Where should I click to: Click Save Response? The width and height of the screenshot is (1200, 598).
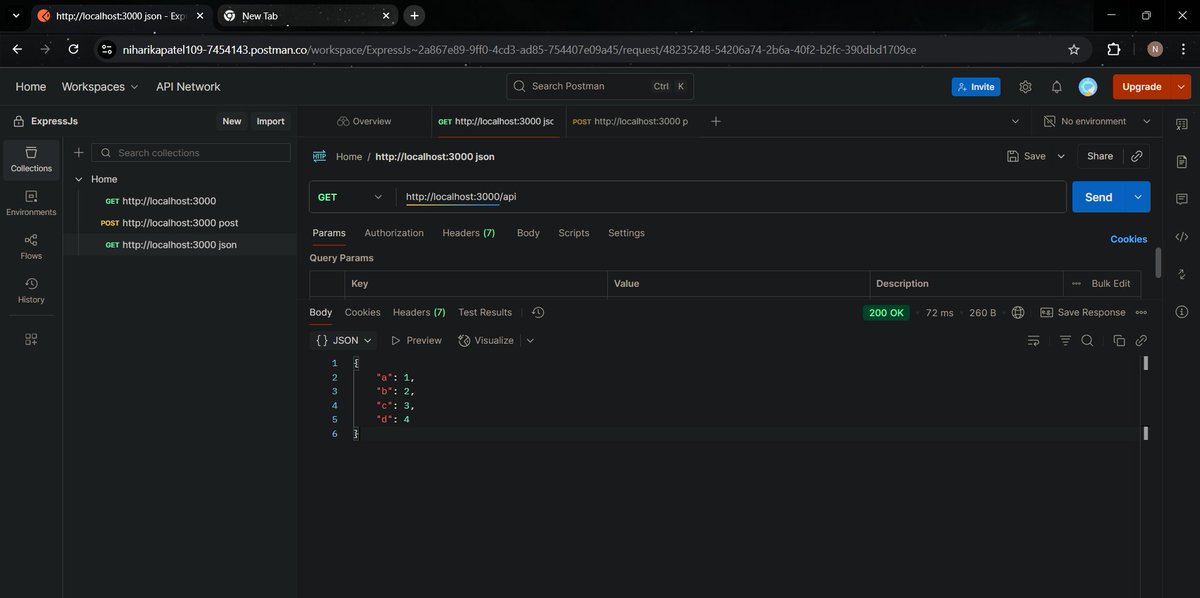(x=1083, y=313)
